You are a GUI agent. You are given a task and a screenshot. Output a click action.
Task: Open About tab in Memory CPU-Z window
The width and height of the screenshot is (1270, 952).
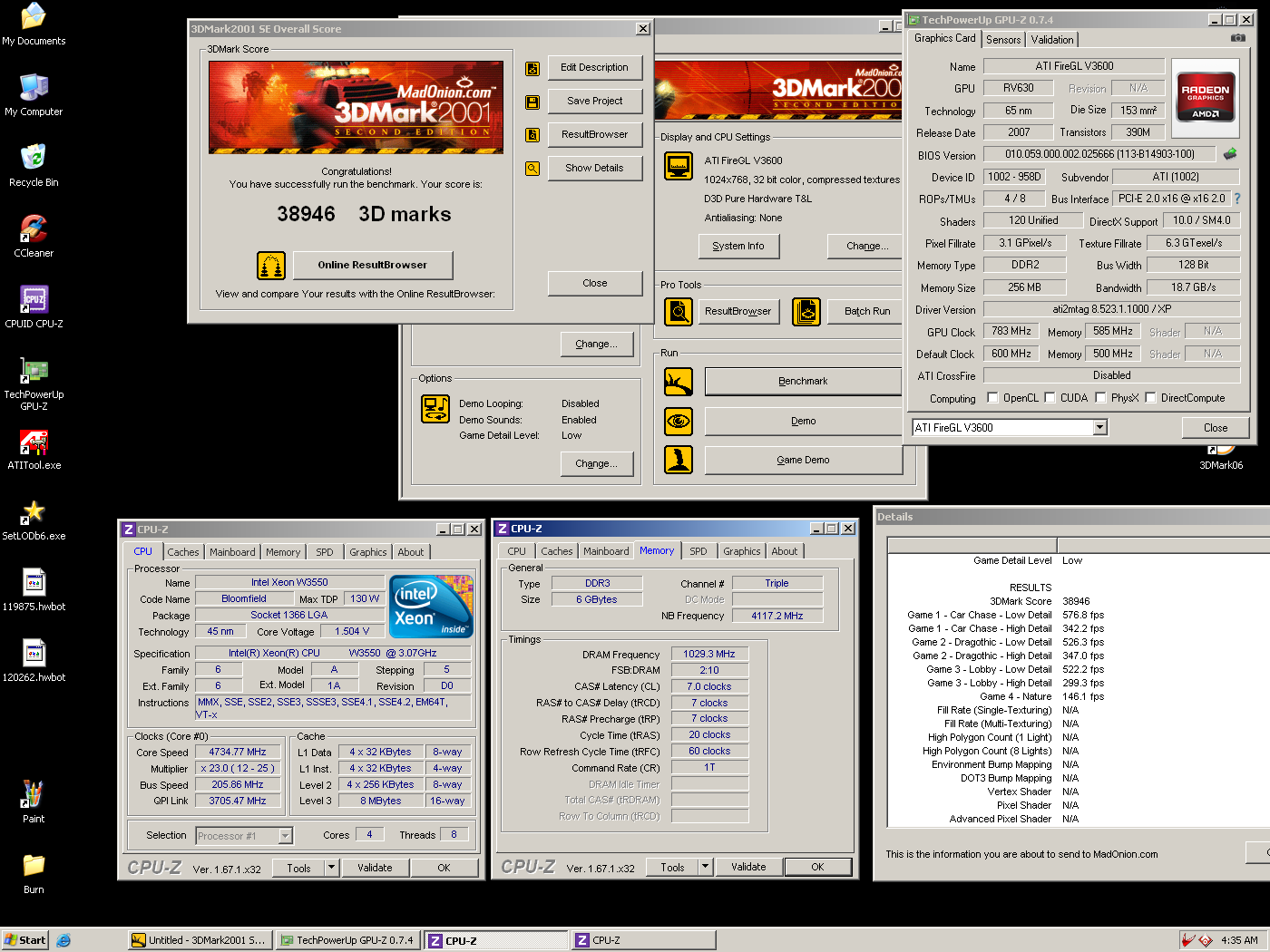785,551
